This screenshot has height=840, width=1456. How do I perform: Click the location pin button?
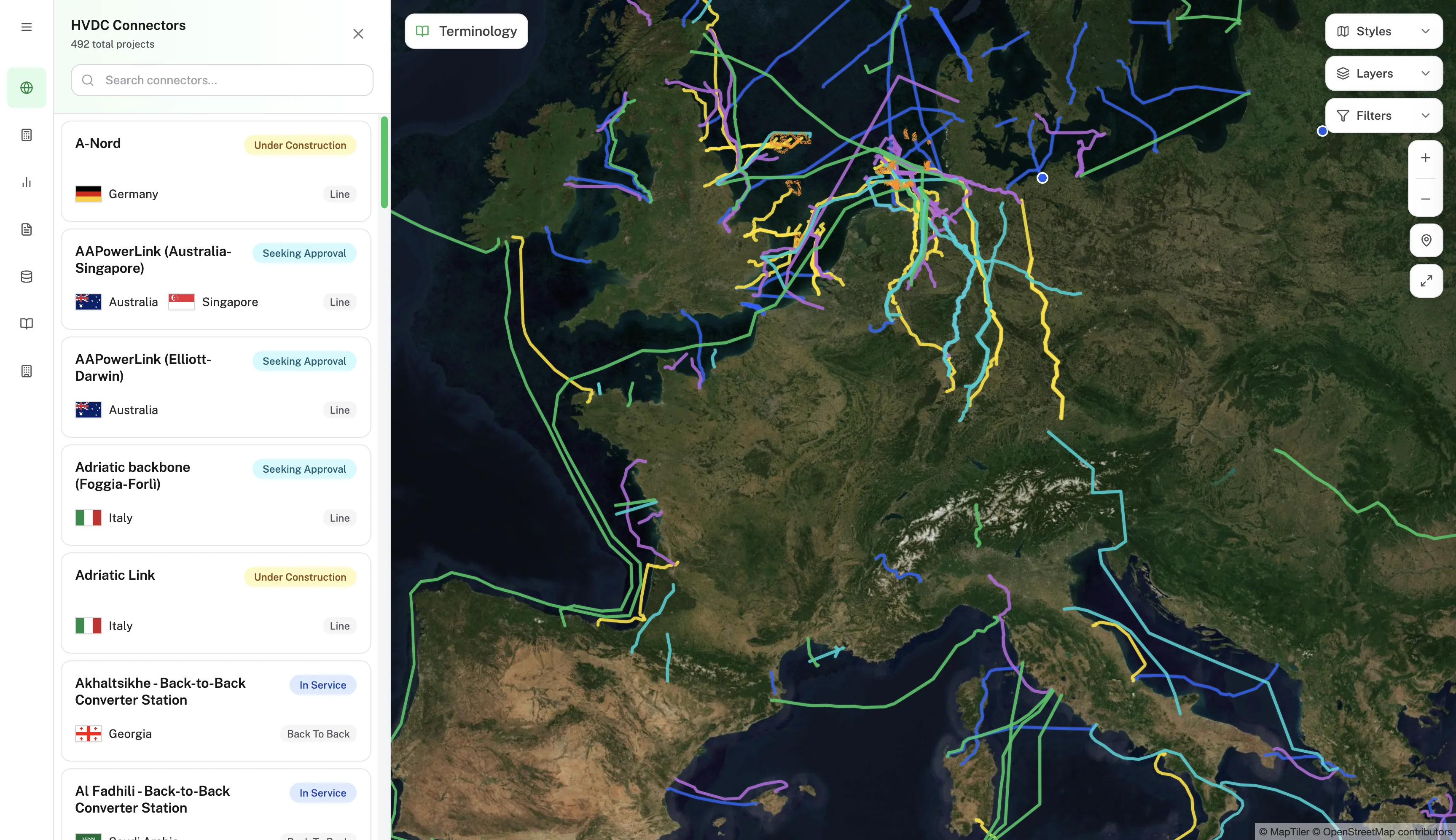click(x=1426, y=240)
